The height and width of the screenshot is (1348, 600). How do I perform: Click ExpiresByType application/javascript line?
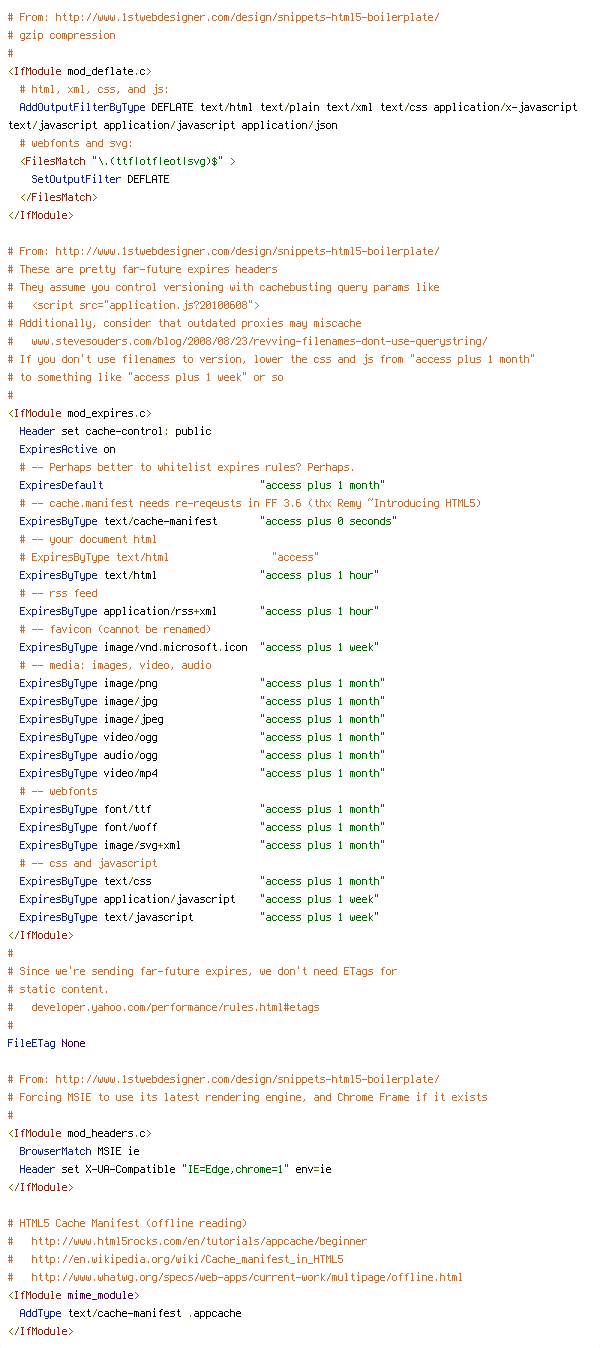199,899
